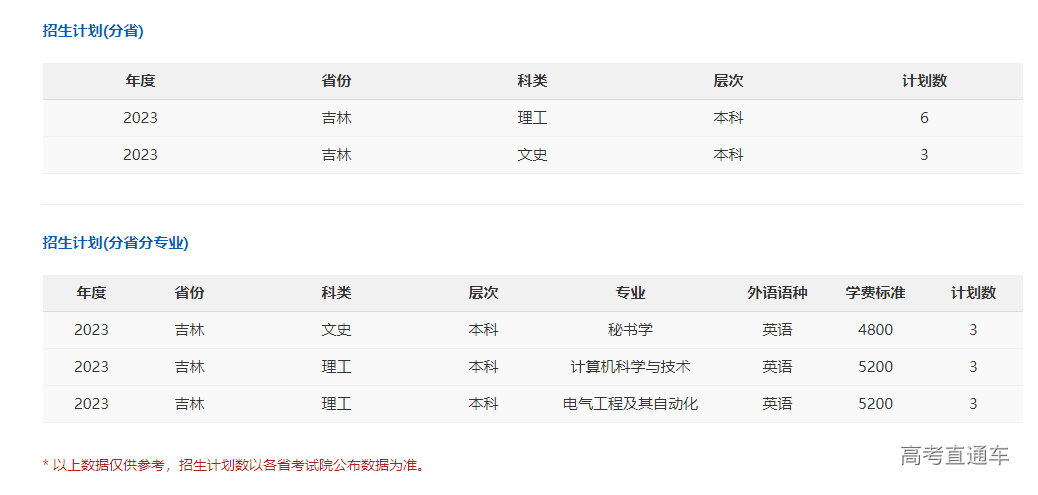Select the plan count 6 cell

click(x=924, y=118)
